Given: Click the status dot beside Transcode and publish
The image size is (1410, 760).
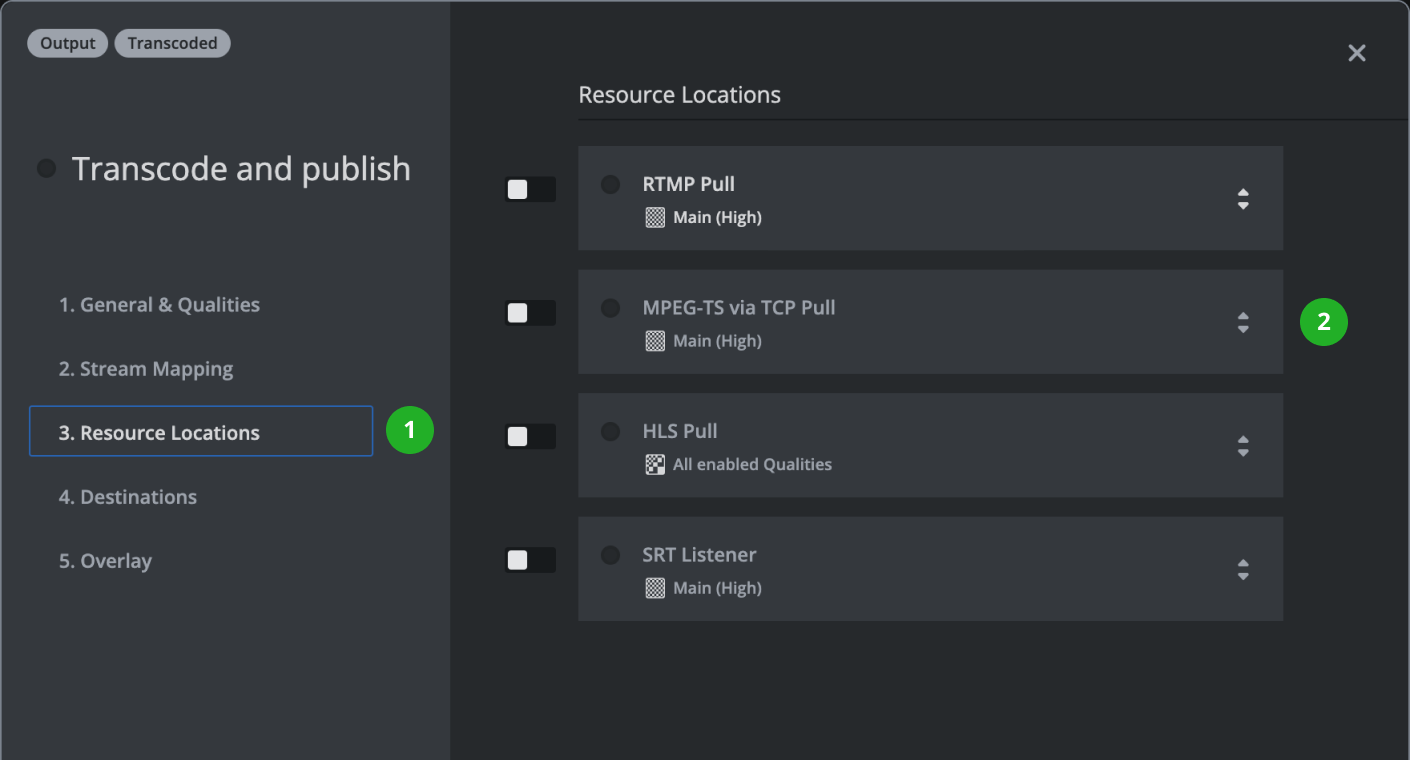Looking at the screenshot, I should 46,169.
